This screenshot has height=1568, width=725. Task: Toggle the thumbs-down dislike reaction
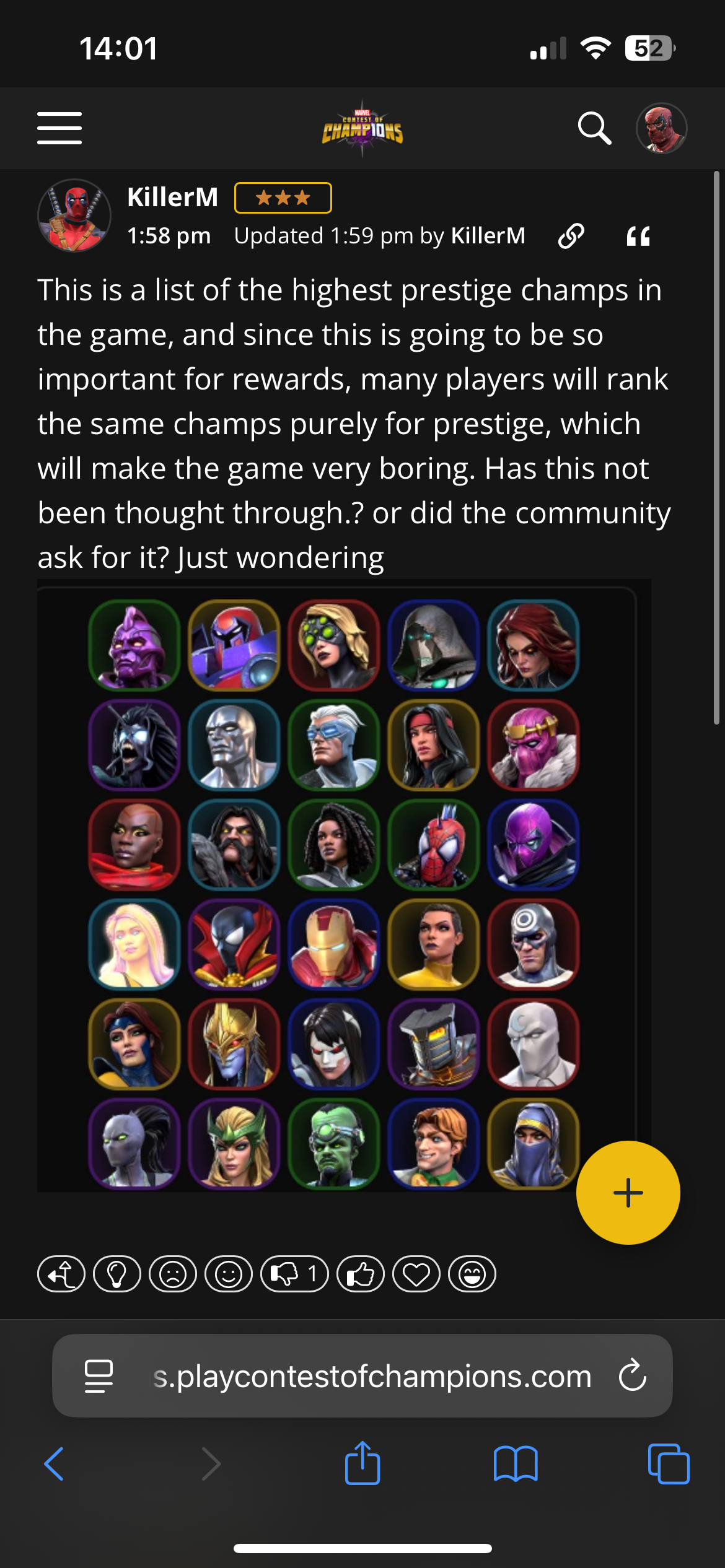click(294, 1274)
